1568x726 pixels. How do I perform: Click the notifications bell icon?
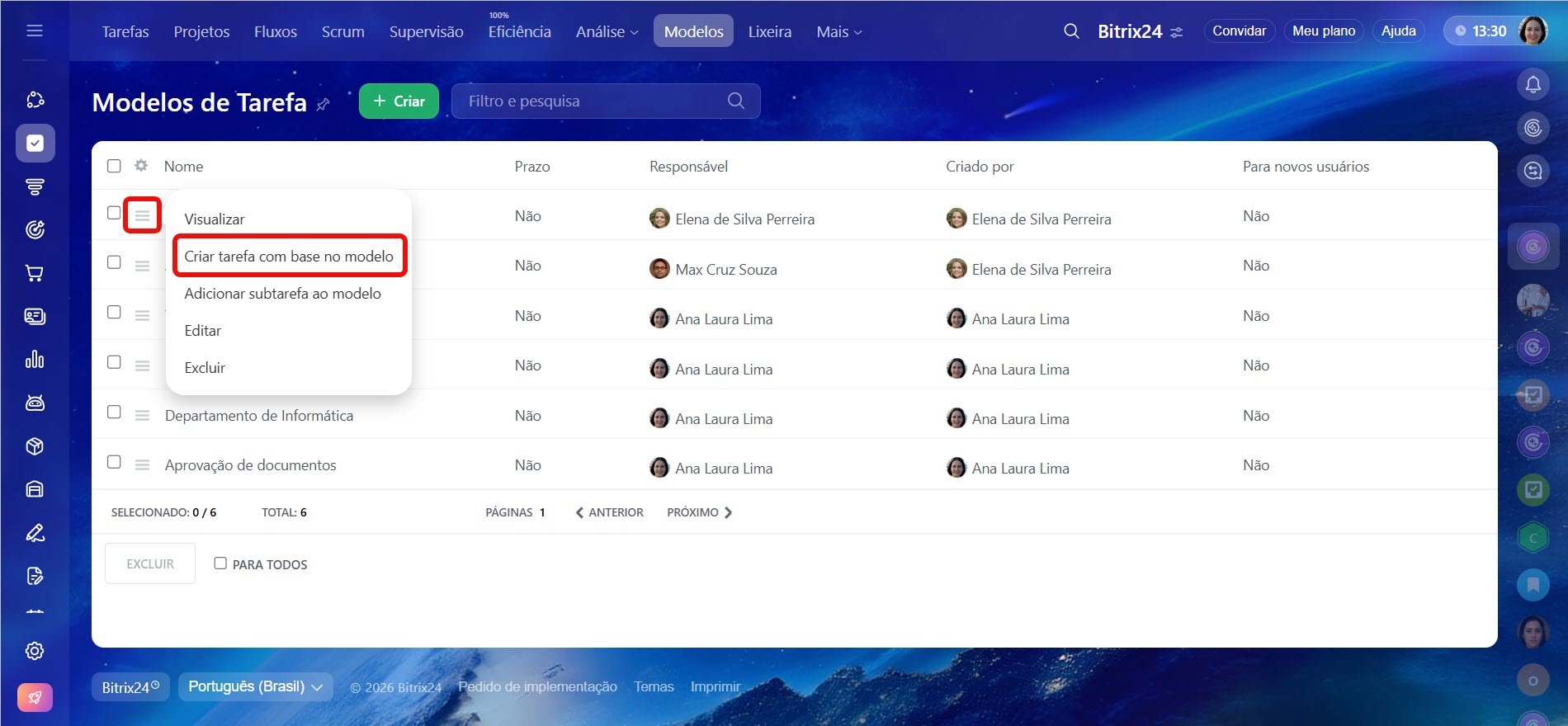1533,84
